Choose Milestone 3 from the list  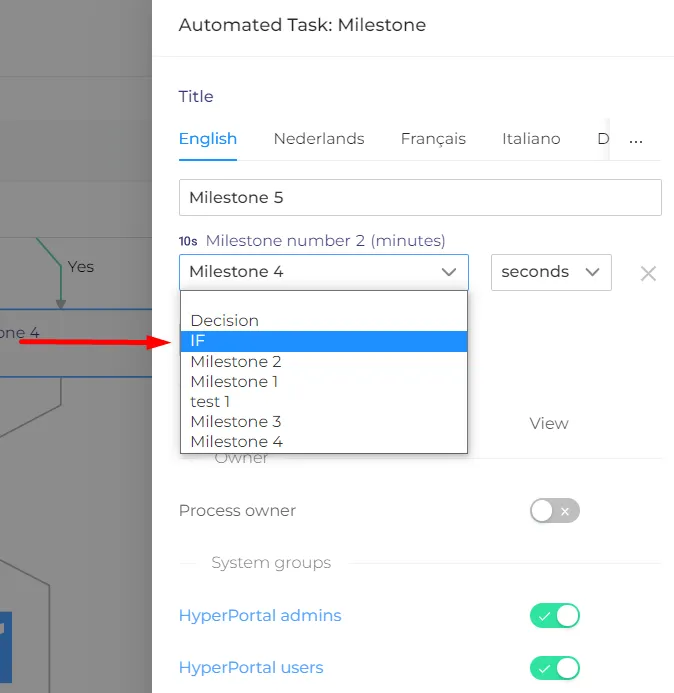pos(324,421)
